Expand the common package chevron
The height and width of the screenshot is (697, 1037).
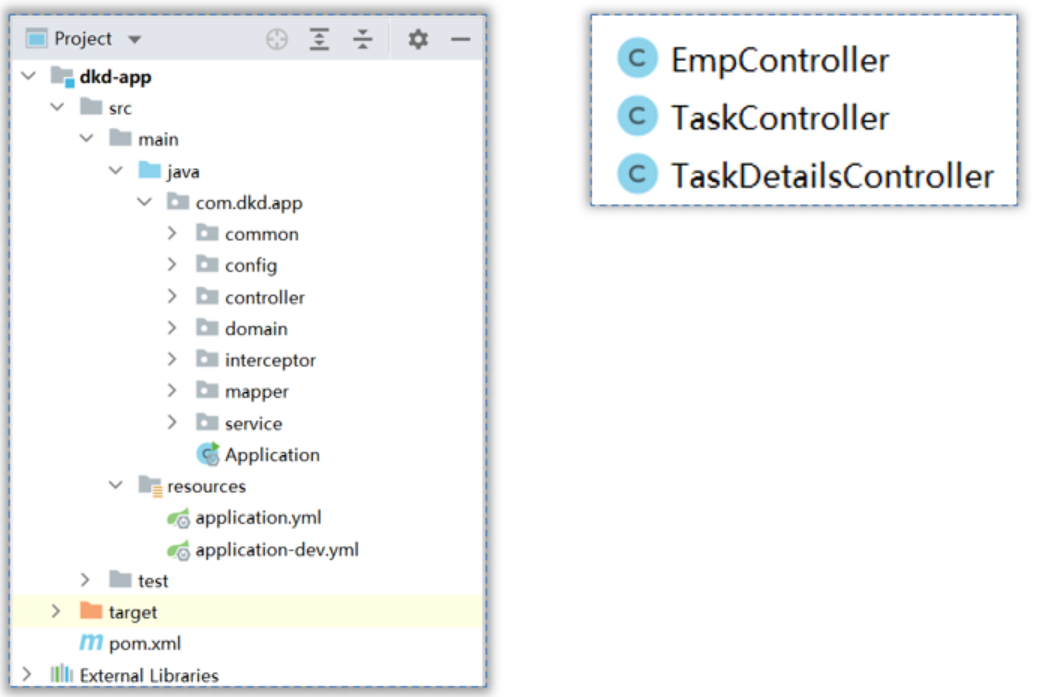[172, 233]
